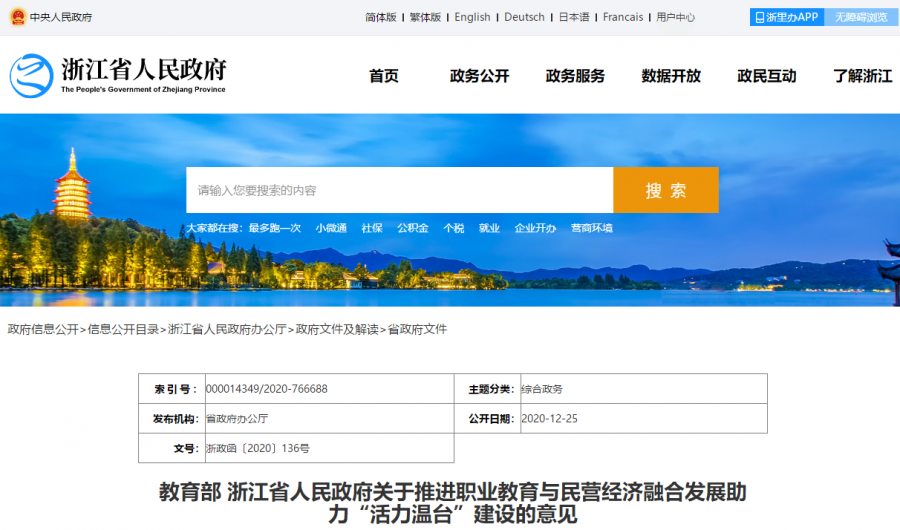
Task: Click the article title about 活力温台
Action: (452, 503)
